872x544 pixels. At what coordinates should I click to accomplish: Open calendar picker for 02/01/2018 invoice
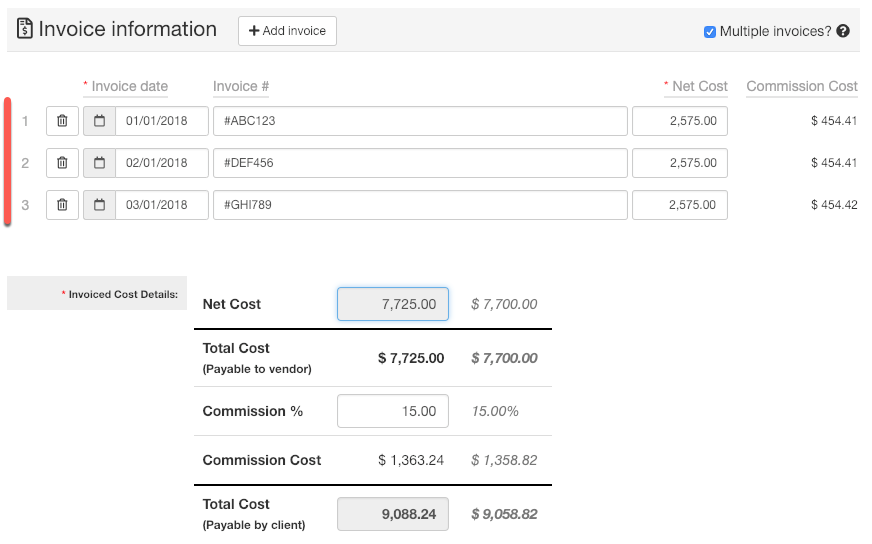(99, 163)
